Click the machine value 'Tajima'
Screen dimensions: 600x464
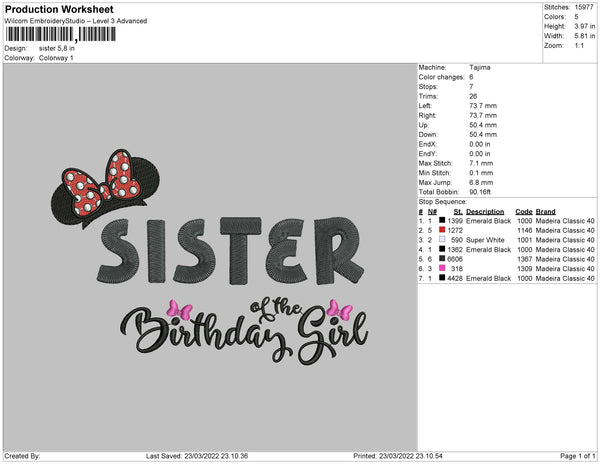(x=479, y=67)
